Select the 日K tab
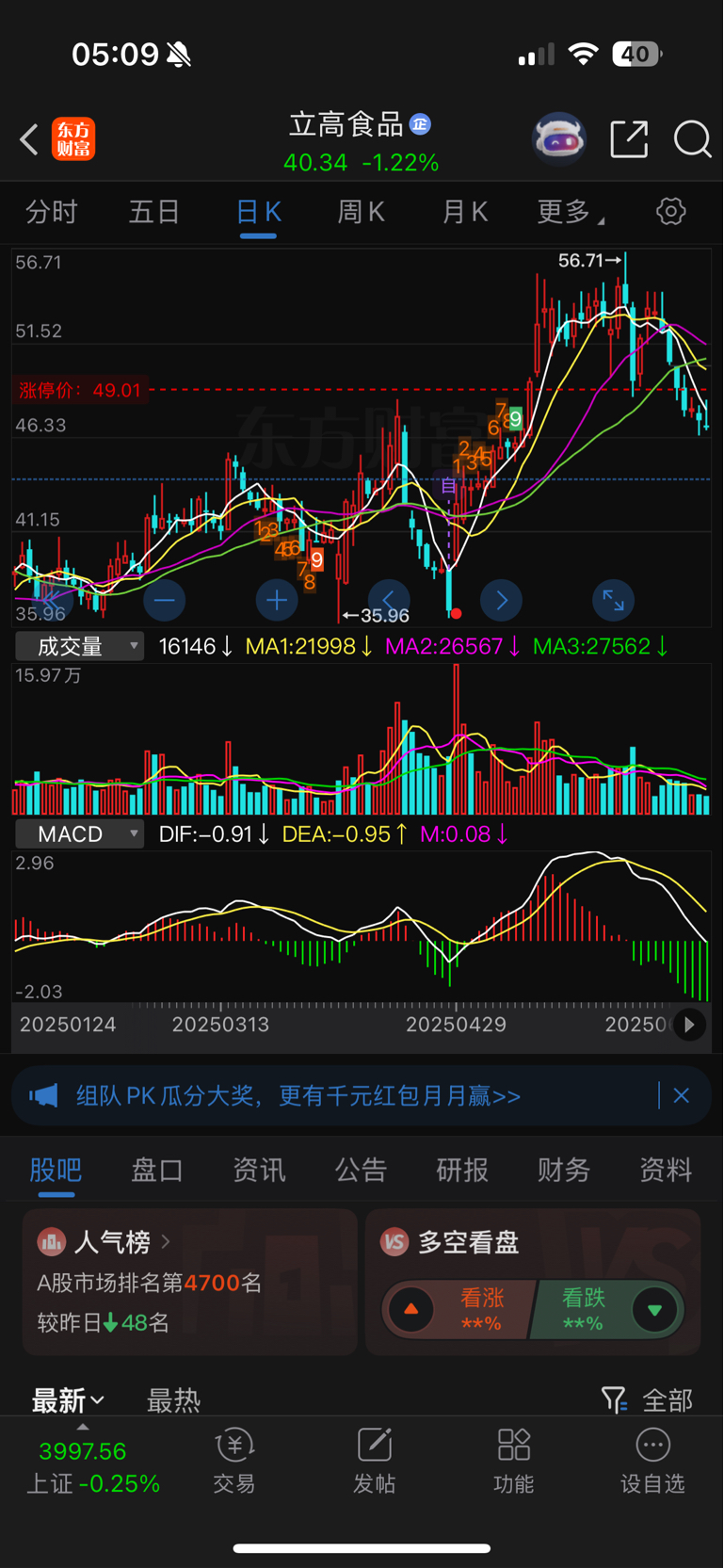 [x=258, y=212]
